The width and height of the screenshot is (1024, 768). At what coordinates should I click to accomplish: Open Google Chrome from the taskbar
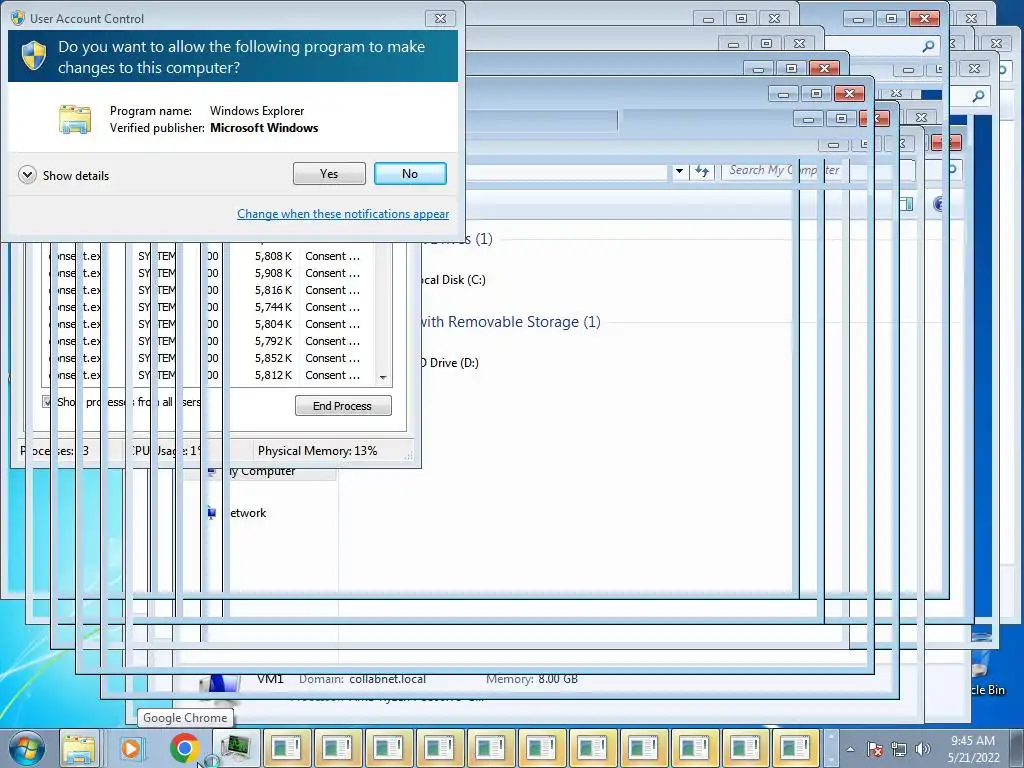tap(184, 748)
